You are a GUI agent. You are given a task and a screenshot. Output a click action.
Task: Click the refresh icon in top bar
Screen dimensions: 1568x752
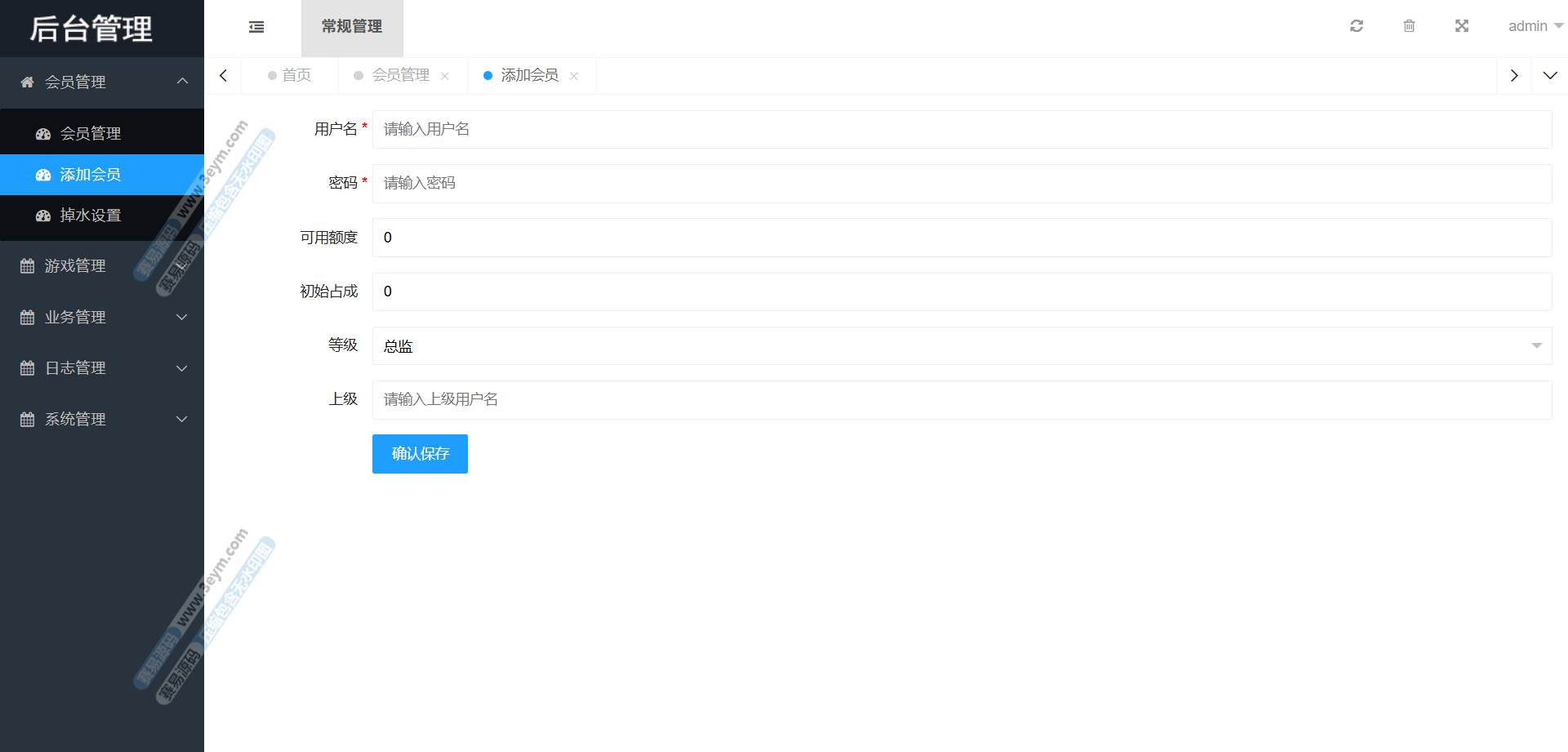pyautogui.click(x=1356, y=26)
